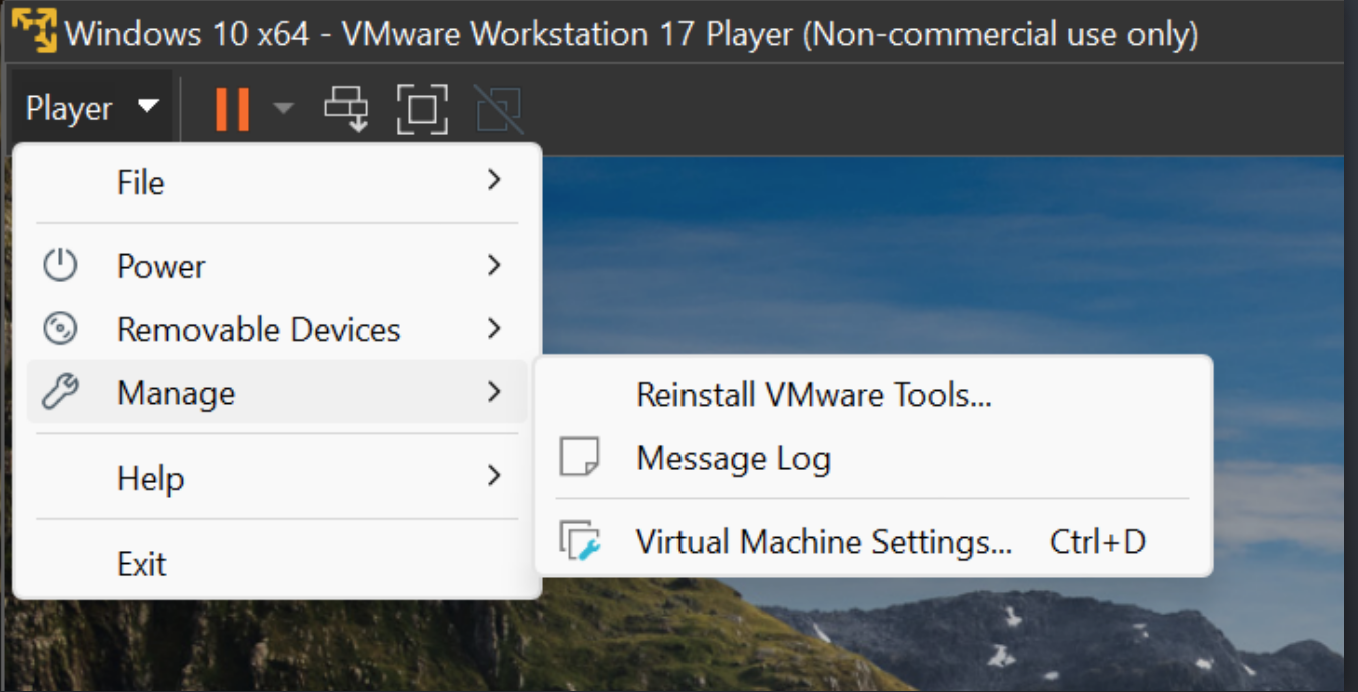Image resolution: width=1358 pixels, height=692 pixels.
Task: Open the power options dropdown arrow beside pause
Action: [x=283, y=108]
